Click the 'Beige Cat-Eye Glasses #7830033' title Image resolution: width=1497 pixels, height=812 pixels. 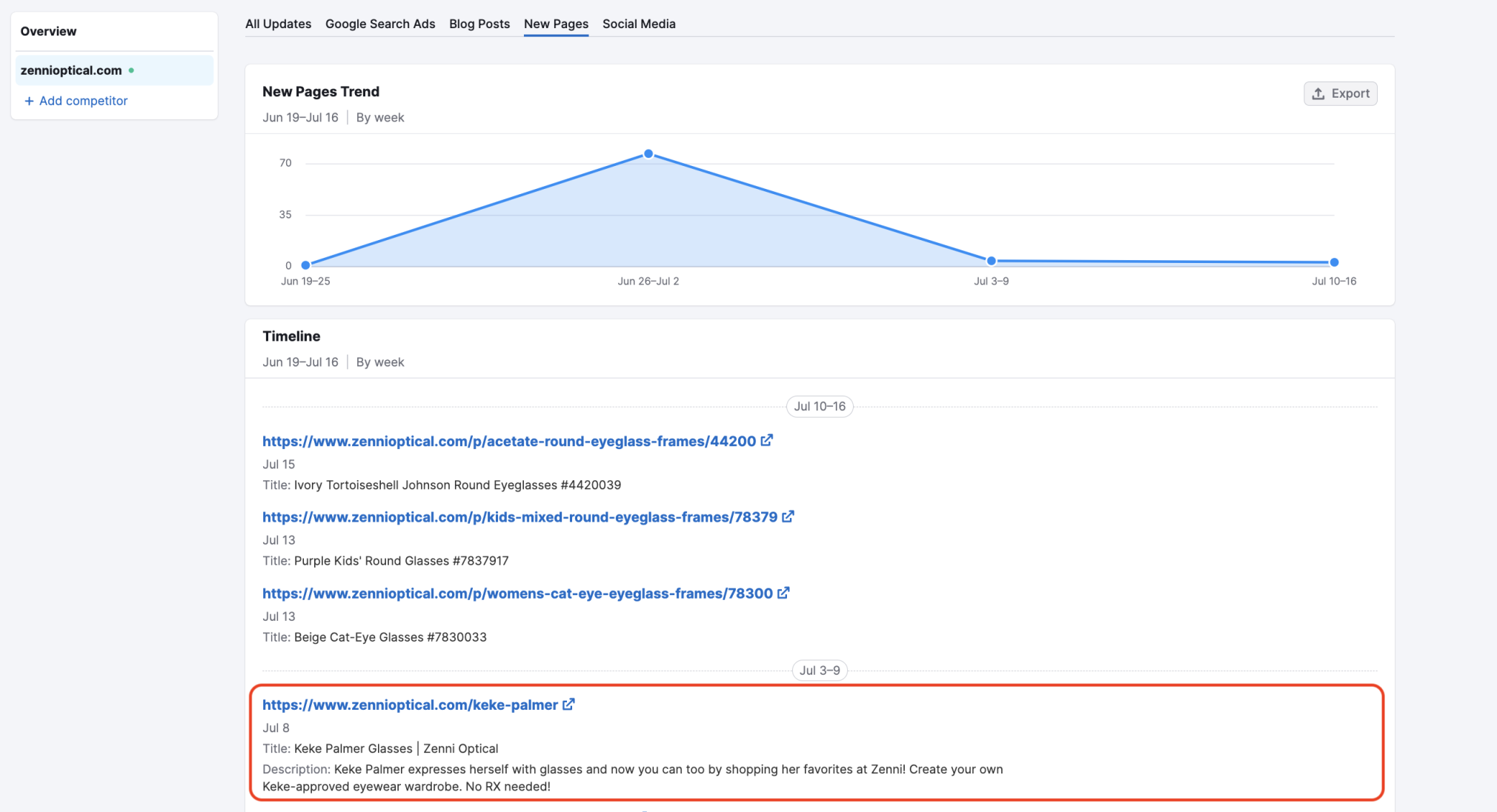point(390,637)
